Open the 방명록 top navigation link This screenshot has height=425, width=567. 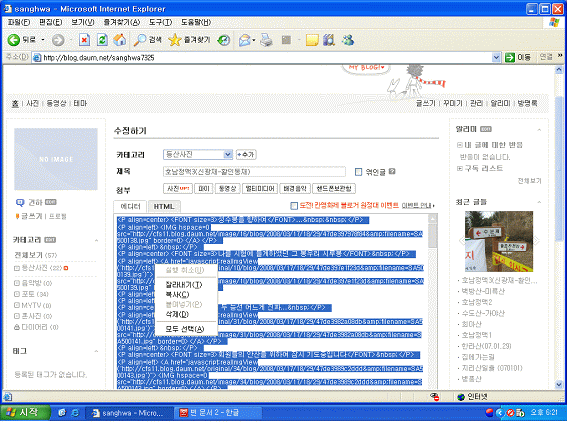coord(527,103)
